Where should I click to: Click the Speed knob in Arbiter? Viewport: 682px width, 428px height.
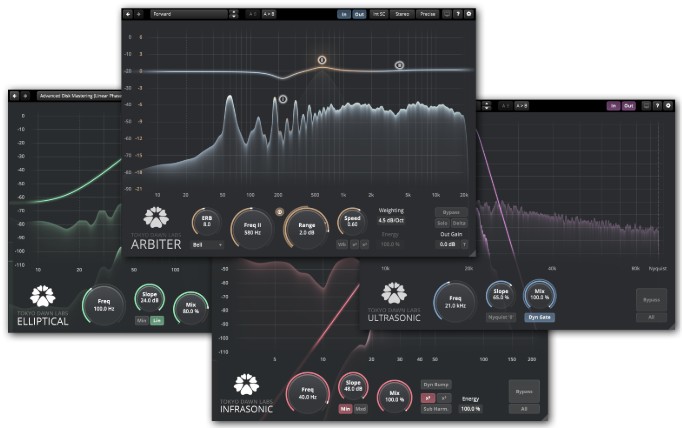tap(352, 221)
